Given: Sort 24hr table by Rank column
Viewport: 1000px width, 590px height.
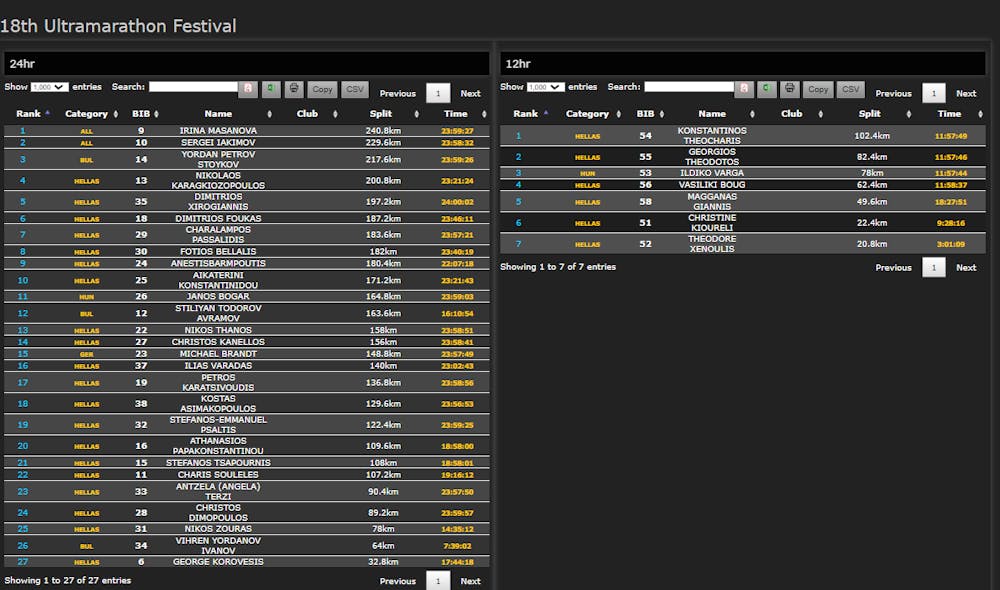Looking at the screenshot, I should pyautogui.click(x=29, y=114).
